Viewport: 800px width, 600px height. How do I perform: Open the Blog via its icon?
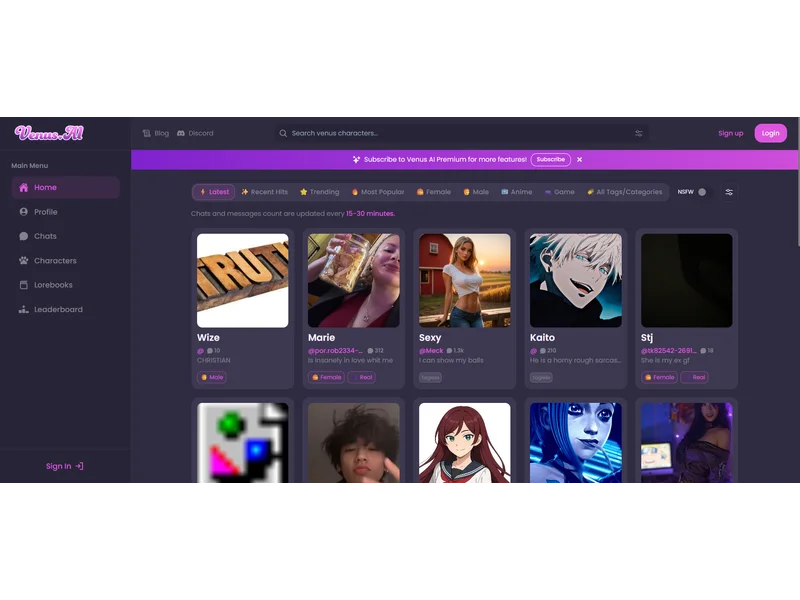tap(145, 133)
